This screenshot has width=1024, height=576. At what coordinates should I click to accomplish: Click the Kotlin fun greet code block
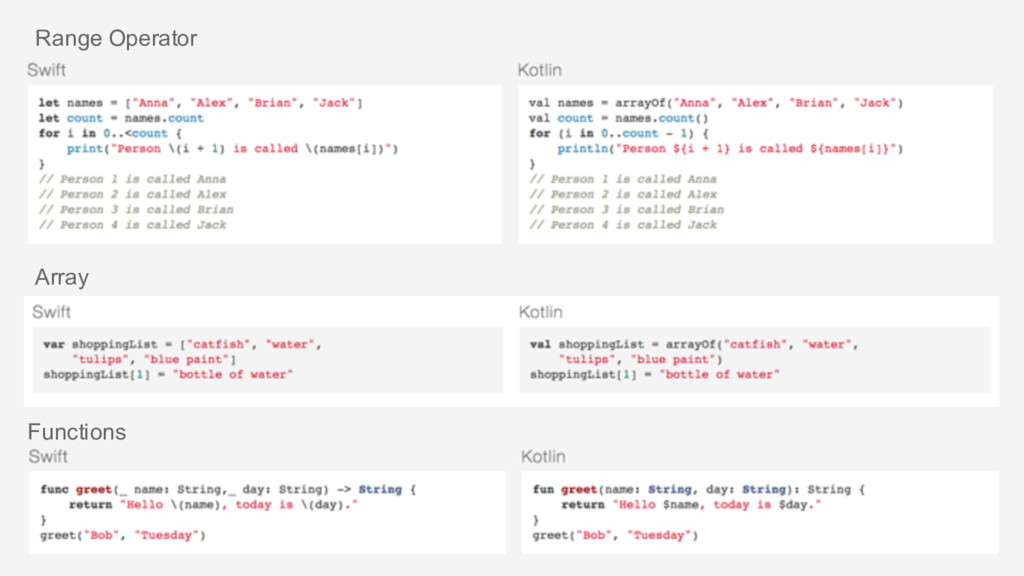pyautogui.click(x=760, y=513)
